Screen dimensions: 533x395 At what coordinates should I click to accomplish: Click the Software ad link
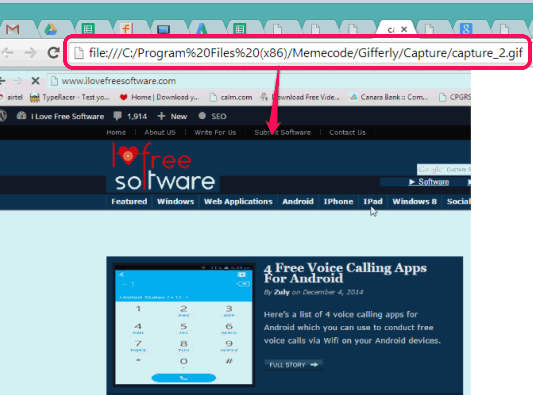click(429, 182)
